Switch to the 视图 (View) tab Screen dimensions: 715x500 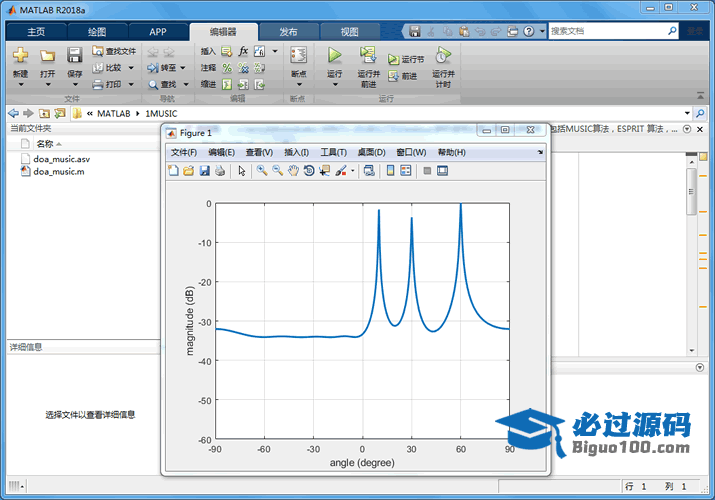tap(349, 31)
